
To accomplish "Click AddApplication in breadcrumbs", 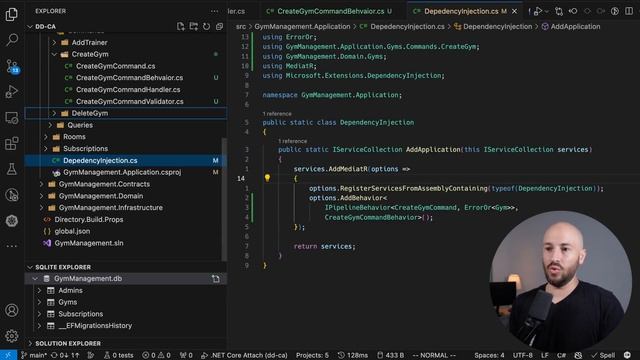I will coord(575,27).
